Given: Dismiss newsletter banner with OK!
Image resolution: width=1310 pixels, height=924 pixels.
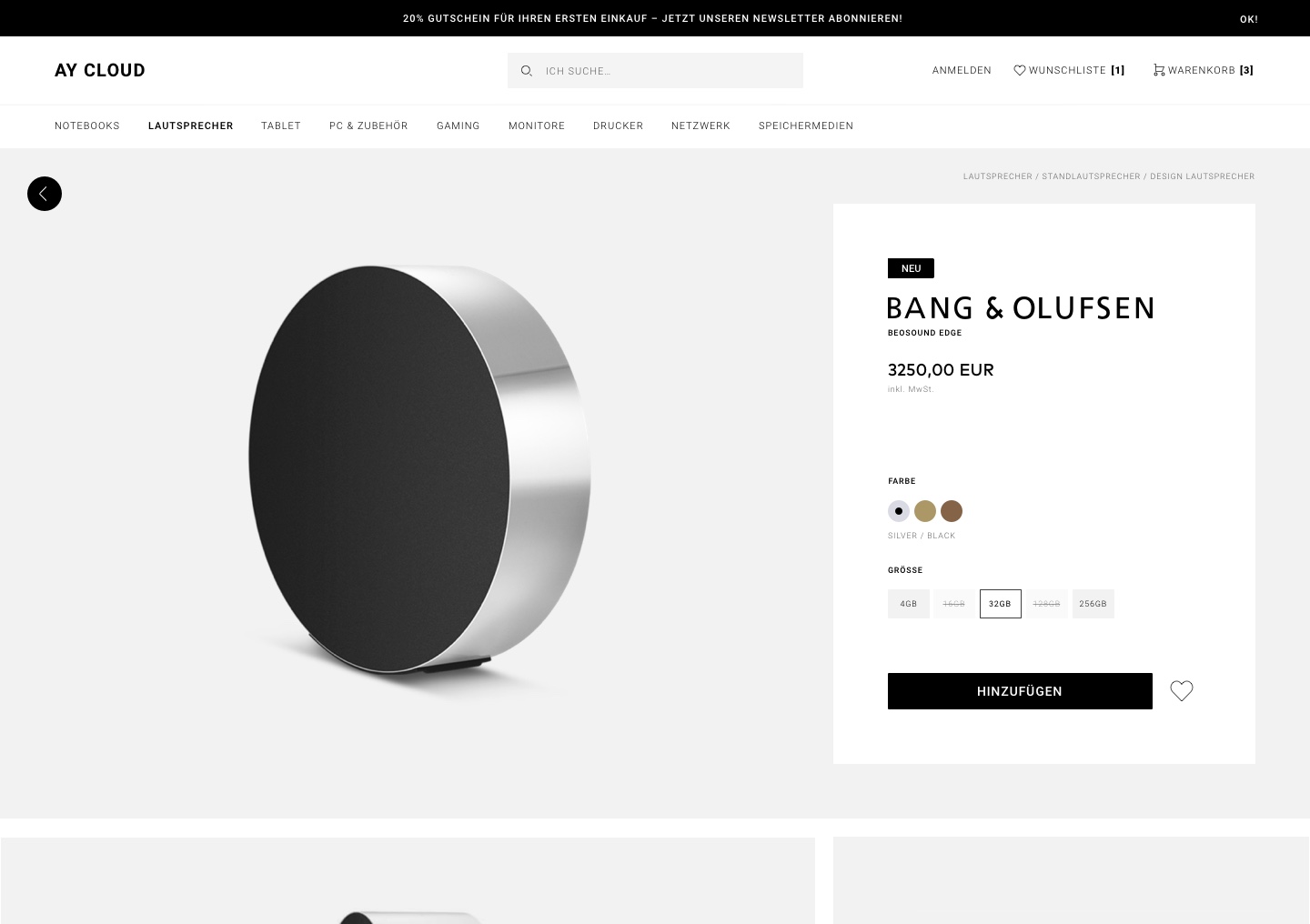Looking at the screenshot, I should [x=1249, y=19].
